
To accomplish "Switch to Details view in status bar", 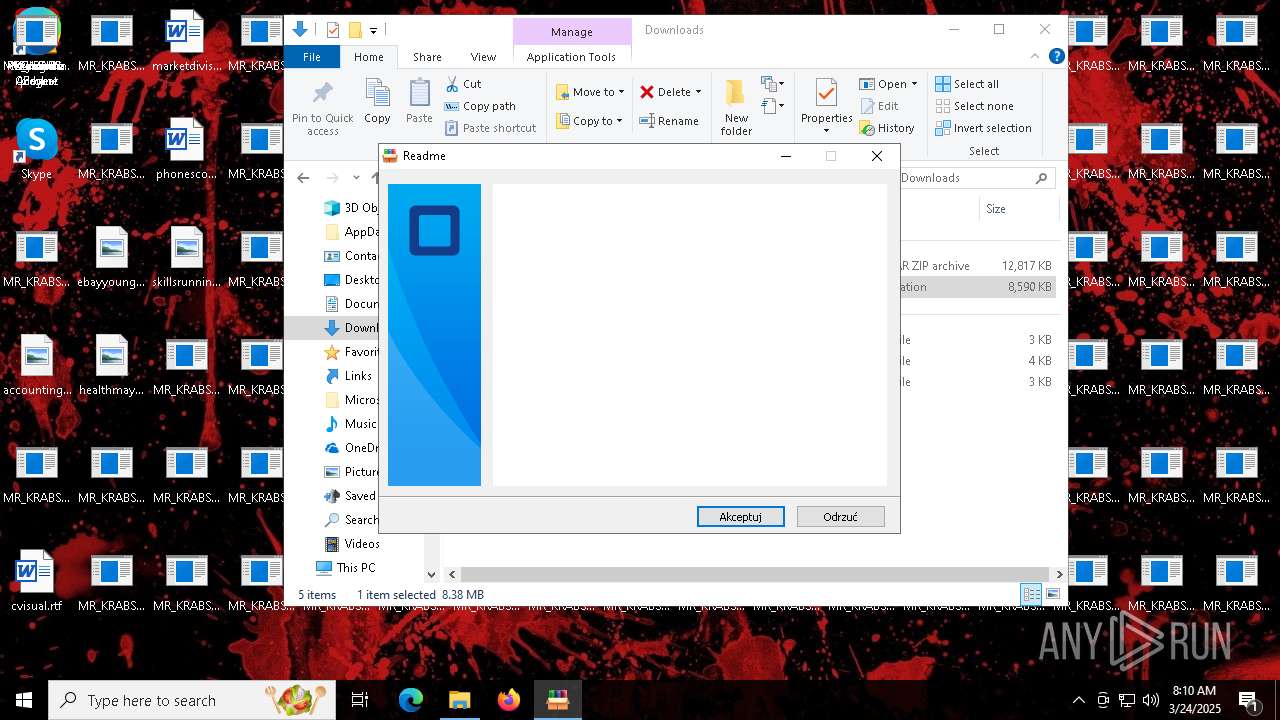I will [1031, 595].
